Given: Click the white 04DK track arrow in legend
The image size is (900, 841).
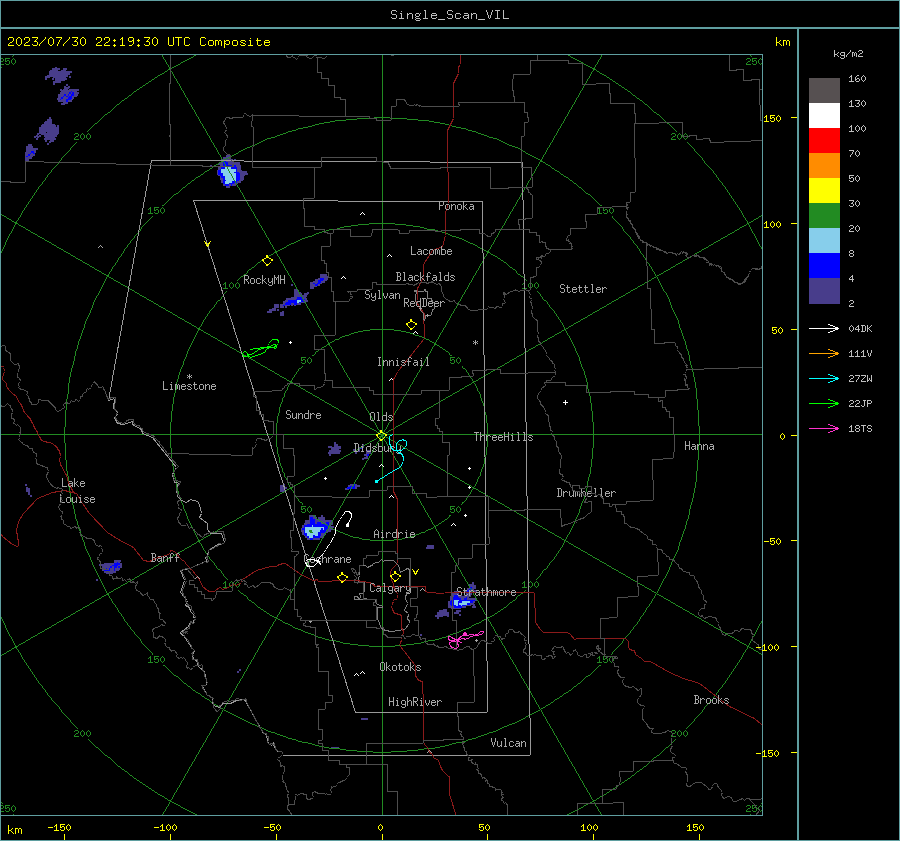Looking at the screenshot, I should tap(824, 328).
